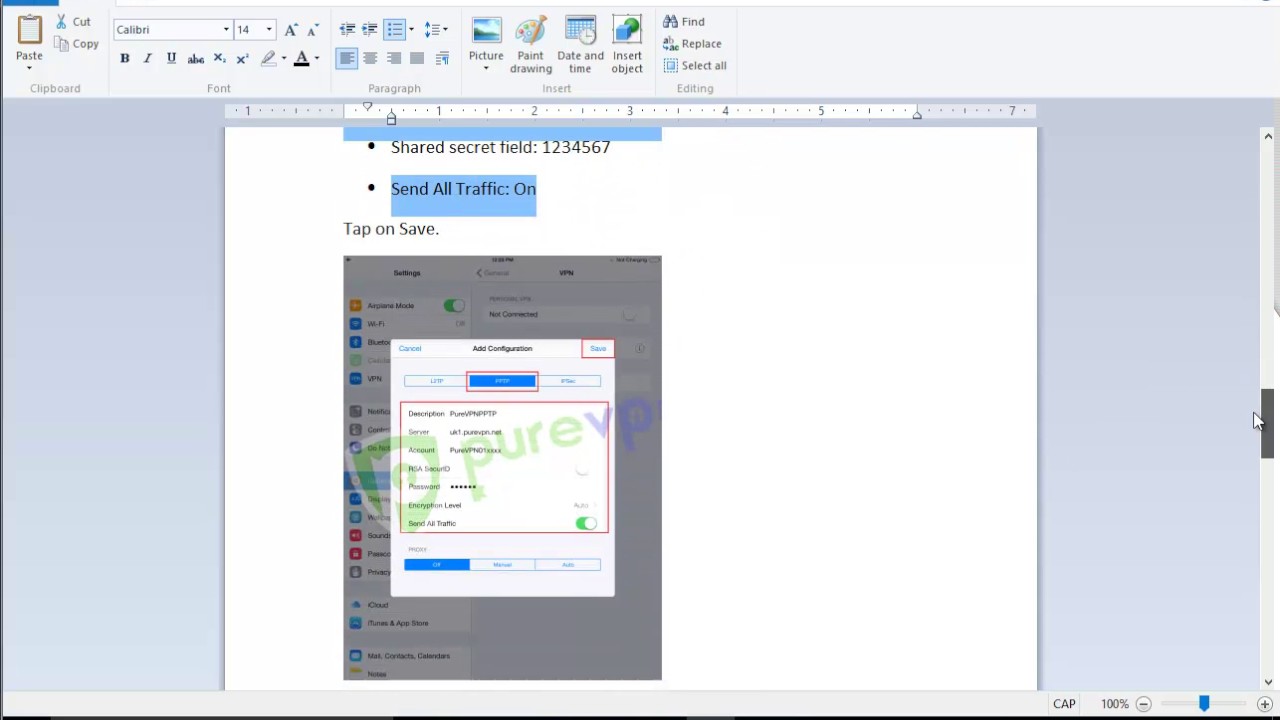
Task: Click the embedded VPN configuration screenshot
Action: pyautogui.click(x=502, y=468)
